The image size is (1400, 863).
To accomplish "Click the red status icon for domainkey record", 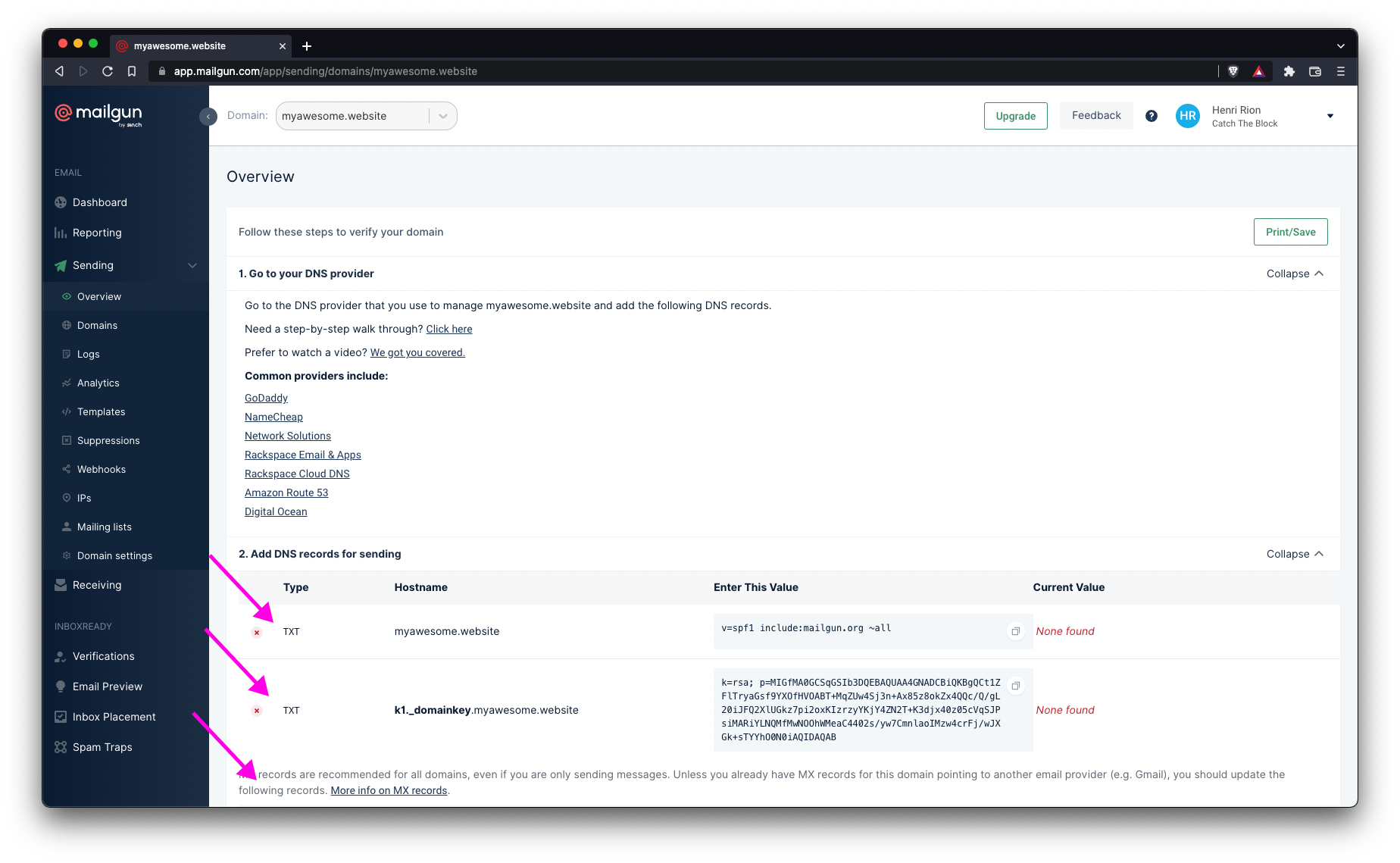I will pyautogui.click(x=257, y=711).
